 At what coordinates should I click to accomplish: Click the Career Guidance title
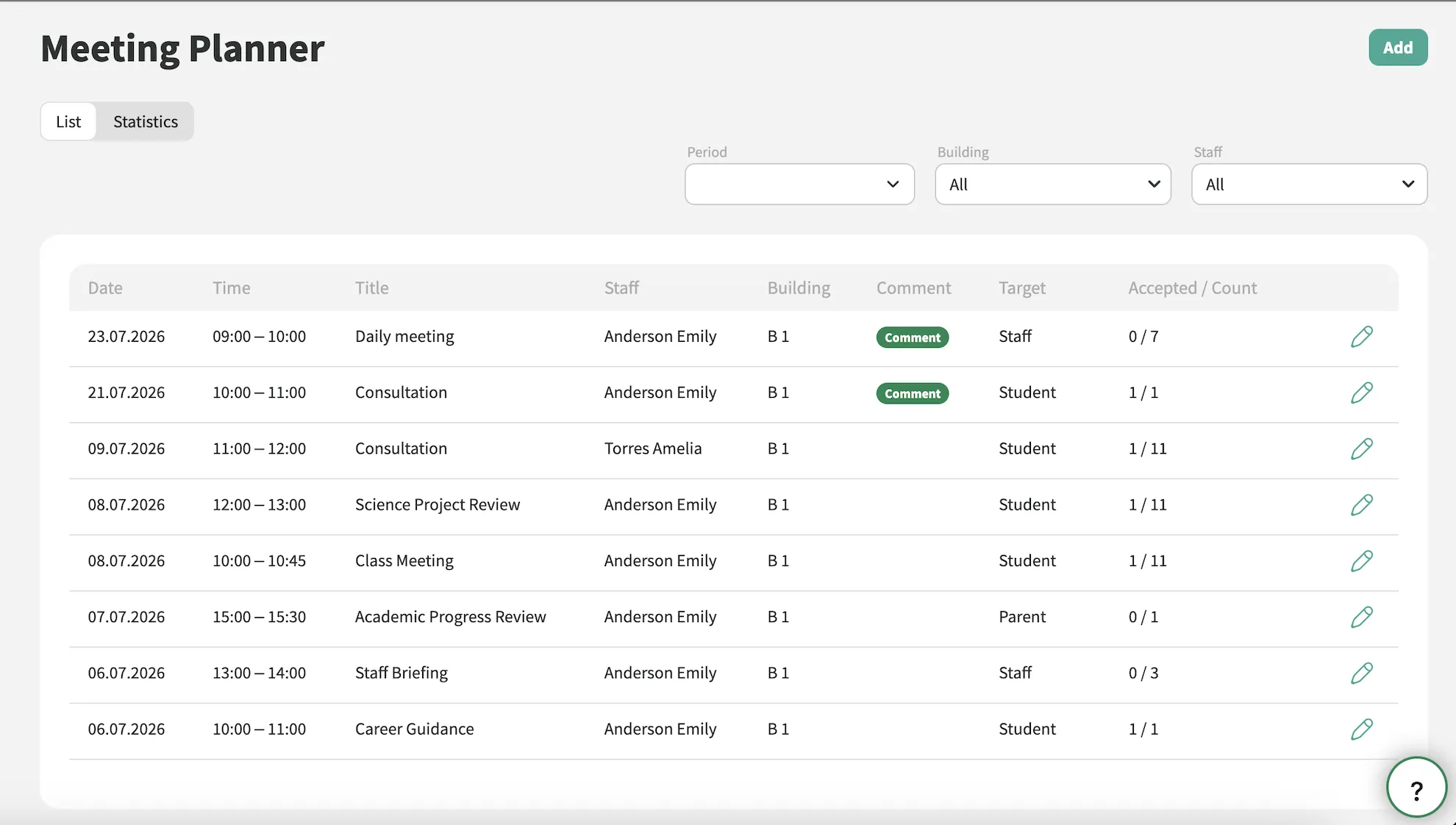415,729
